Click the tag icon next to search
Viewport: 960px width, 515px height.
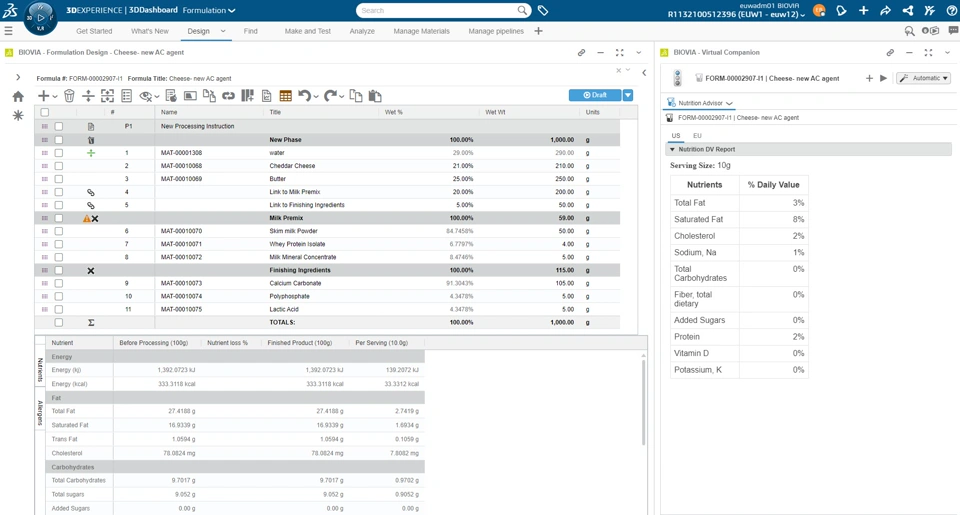point(542,10)
